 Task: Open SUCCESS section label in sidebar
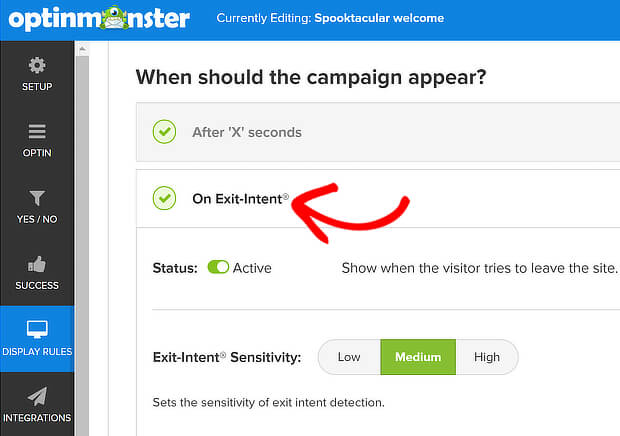37,285
